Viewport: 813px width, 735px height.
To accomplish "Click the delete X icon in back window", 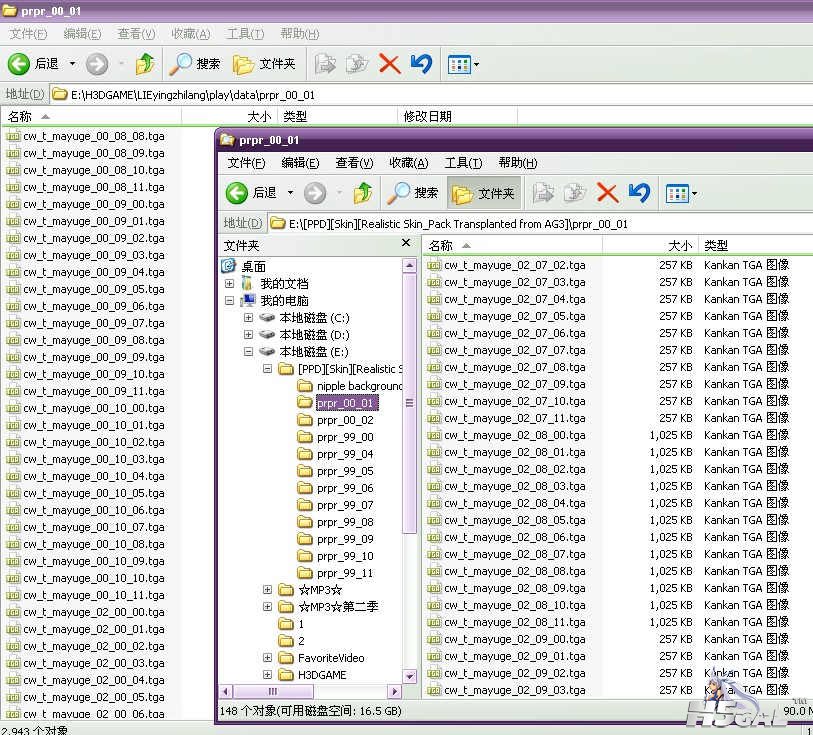I will pos(389,64).
